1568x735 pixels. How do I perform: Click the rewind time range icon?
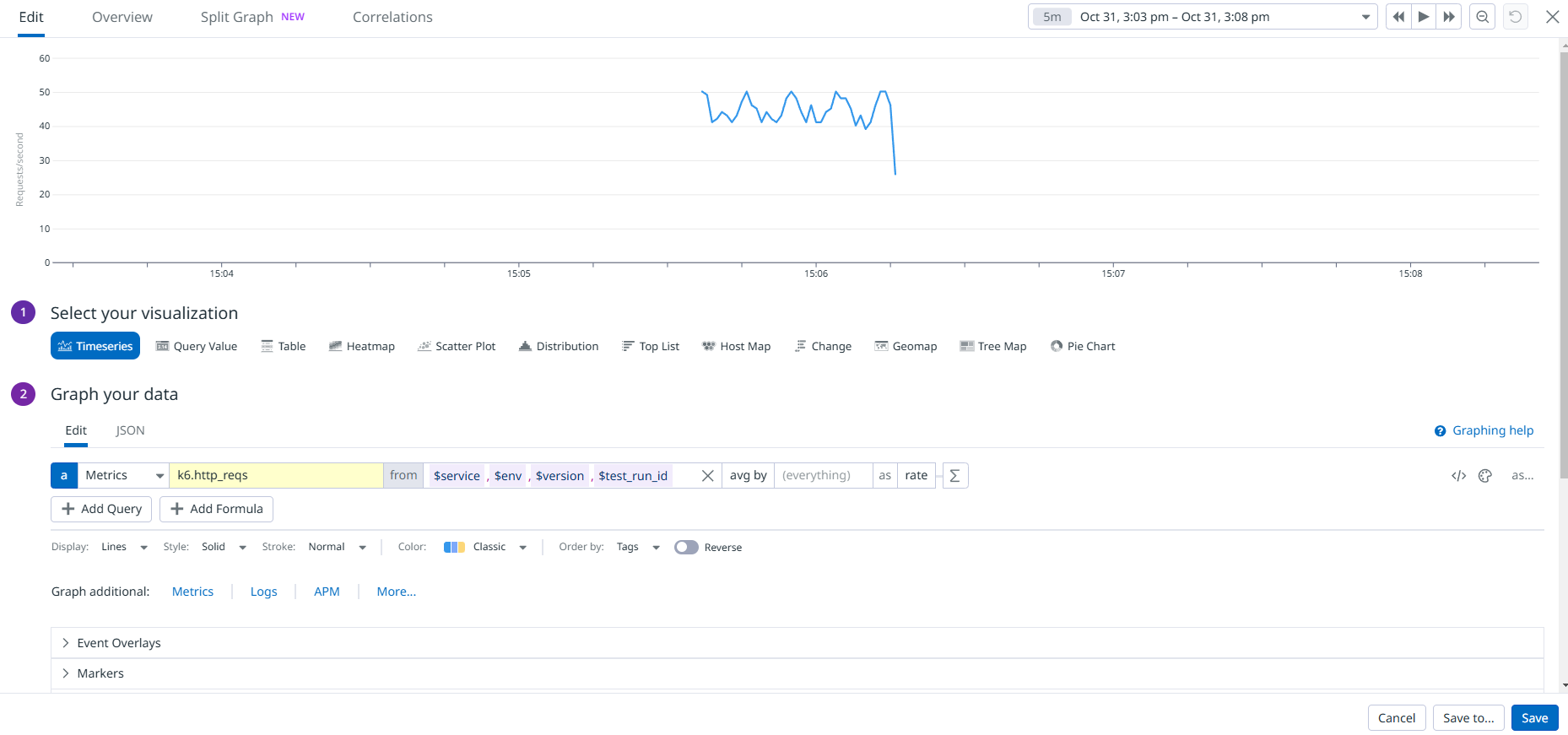coord(1398,17)
